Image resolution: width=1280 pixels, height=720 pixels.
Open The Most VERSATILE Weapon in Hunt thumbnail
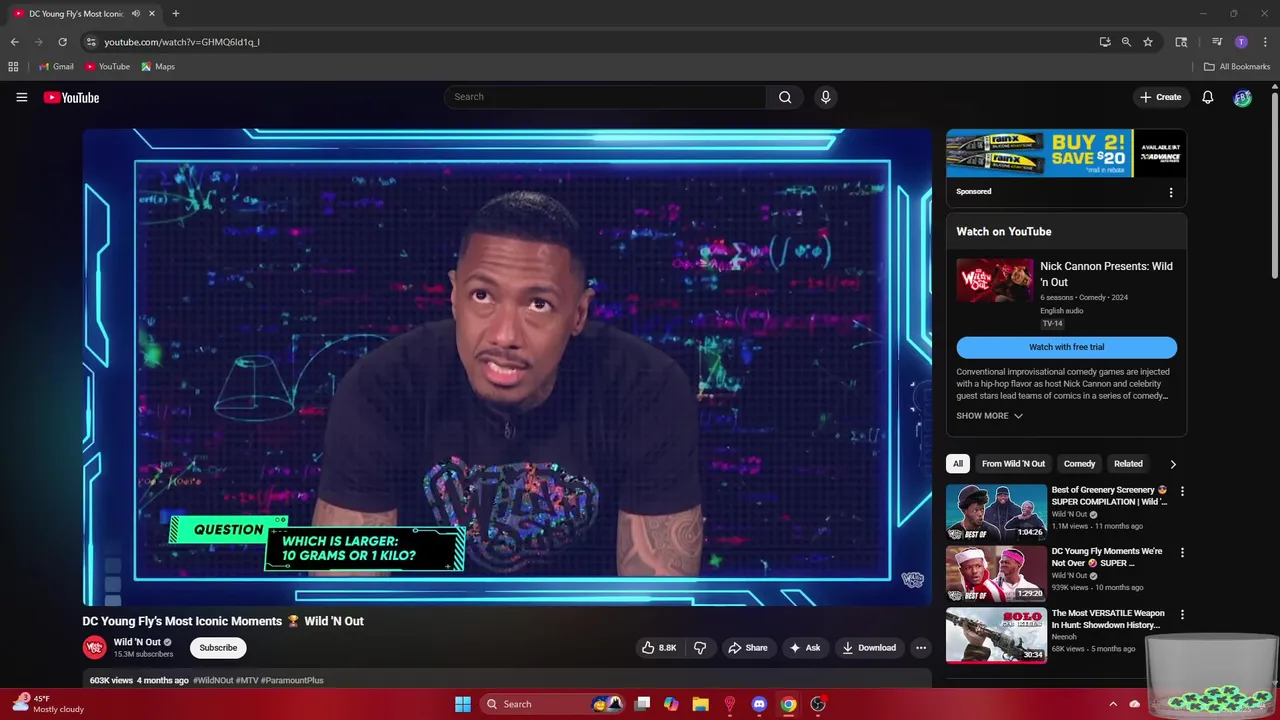[996, 635]
